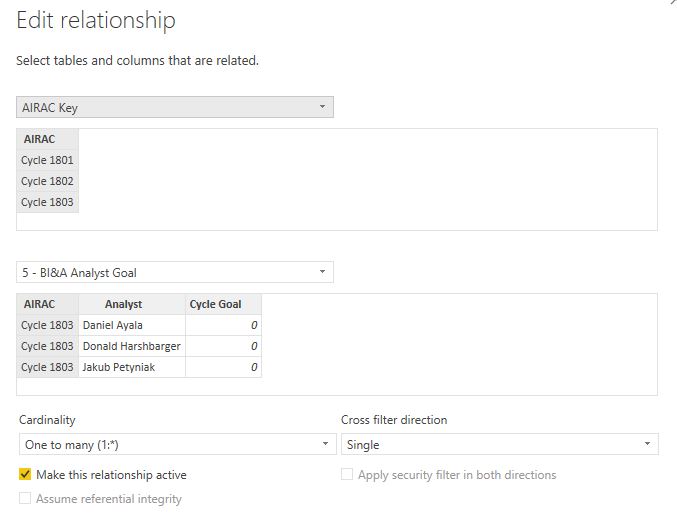Toggle Apply security filter in both directions
This screenshot has width=677, height=520.
(x=347, y=474)
